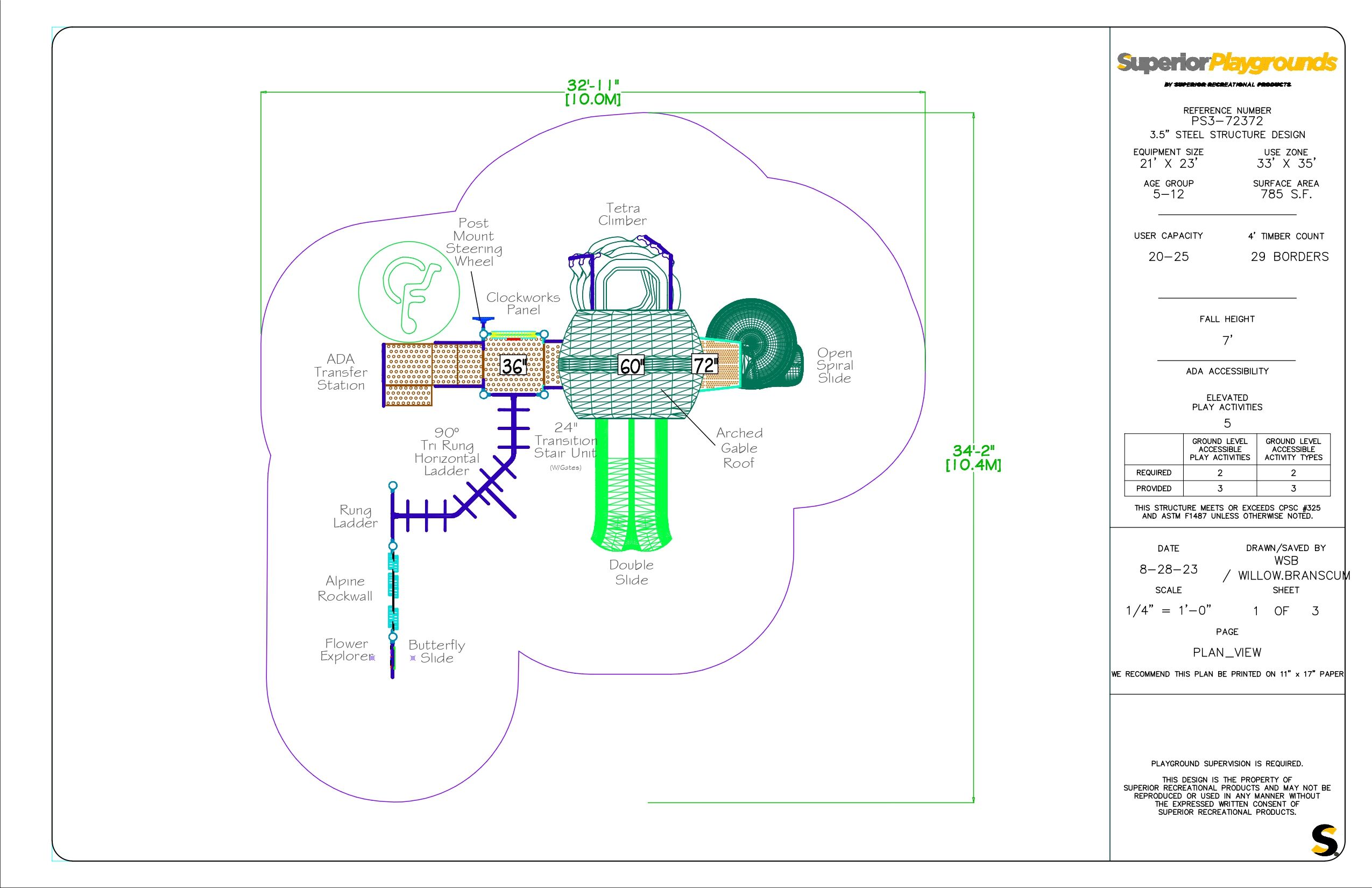
Task: Click reference number PS3-72372
Action: click(x=1227, y=121)
